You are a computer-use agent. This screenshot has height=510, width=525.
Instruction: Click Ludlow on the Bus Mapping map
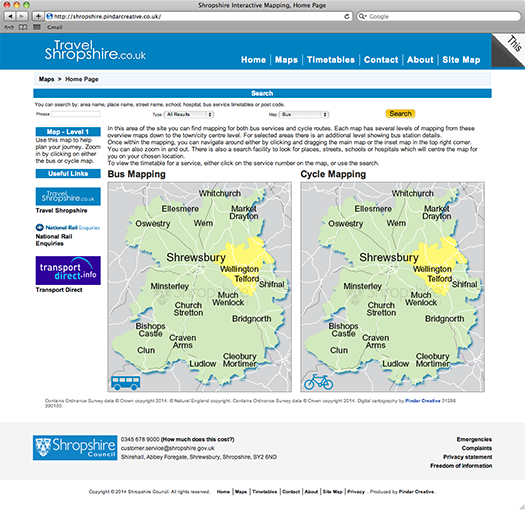click(203, 364)
